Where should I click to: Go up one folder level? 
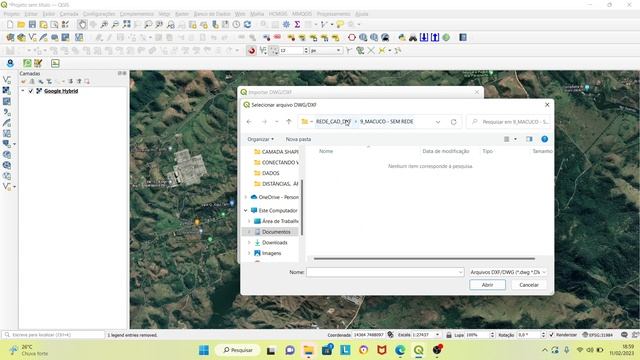point(289,122)
